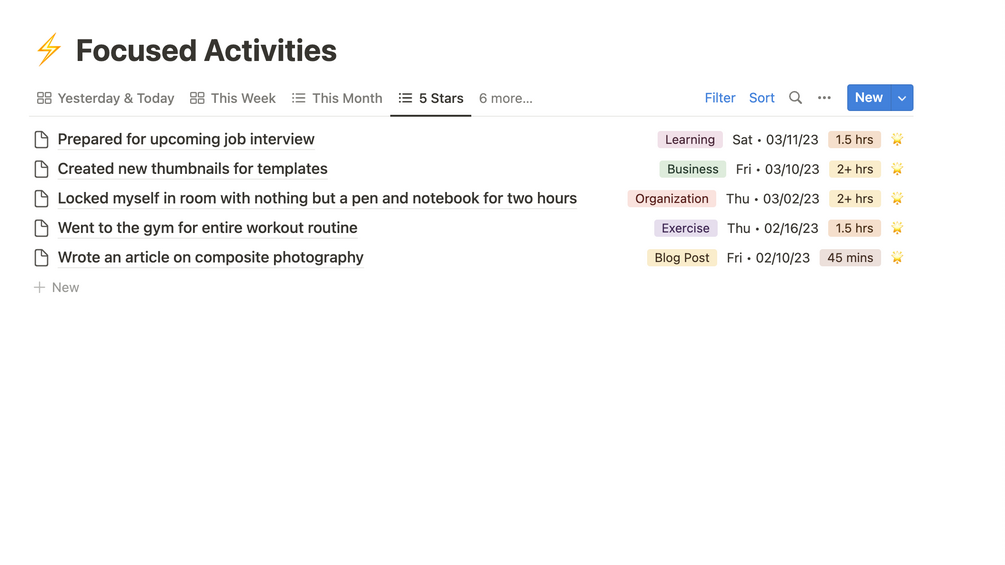Click the search magnifier icon
The width and height of the screenshot is (1005, 565).
(795, 98)
